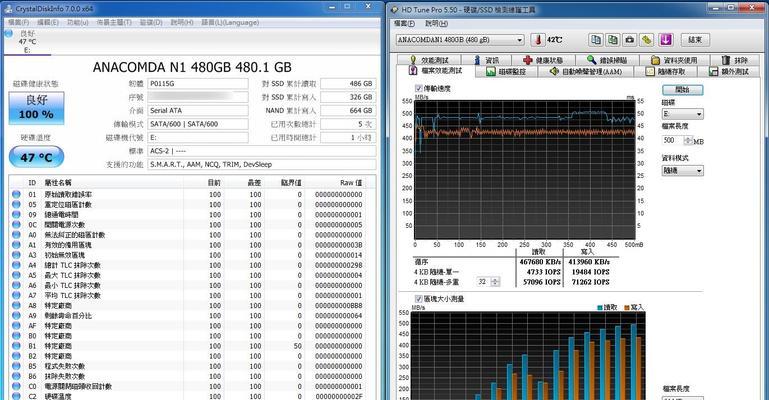The height and width of the screenshot is (400, 769).
Task: Click the 結束 exit button in HD Tune
Action: tap(694, 40)
